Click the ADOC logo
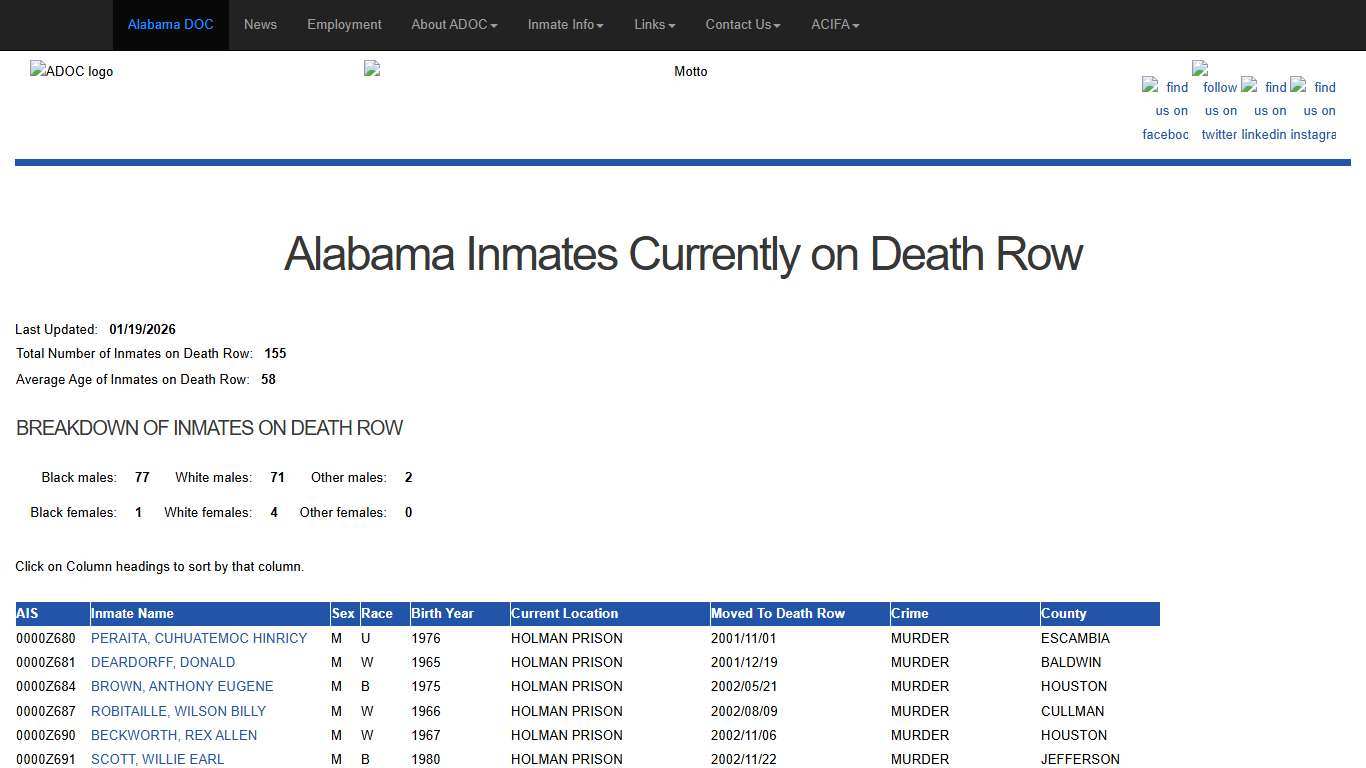This screenshot has width=1366, height=768. click(71, 71)
